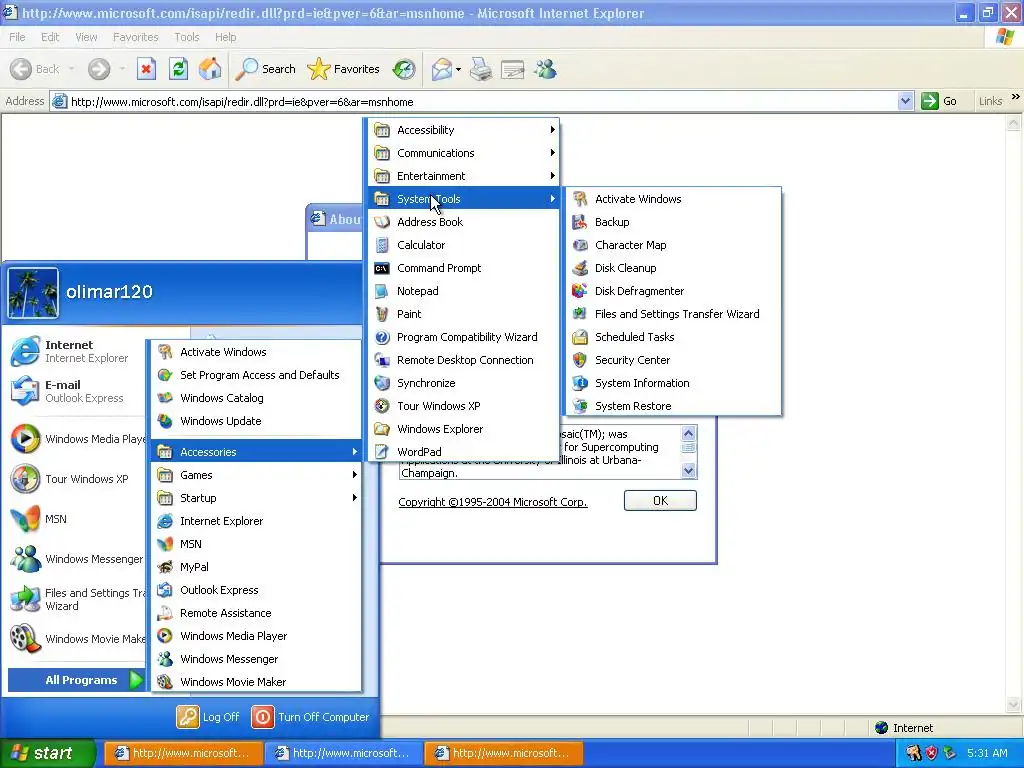Click Log Off button
The width and height of the screenshot is (1024, 768).
[208, 716]
